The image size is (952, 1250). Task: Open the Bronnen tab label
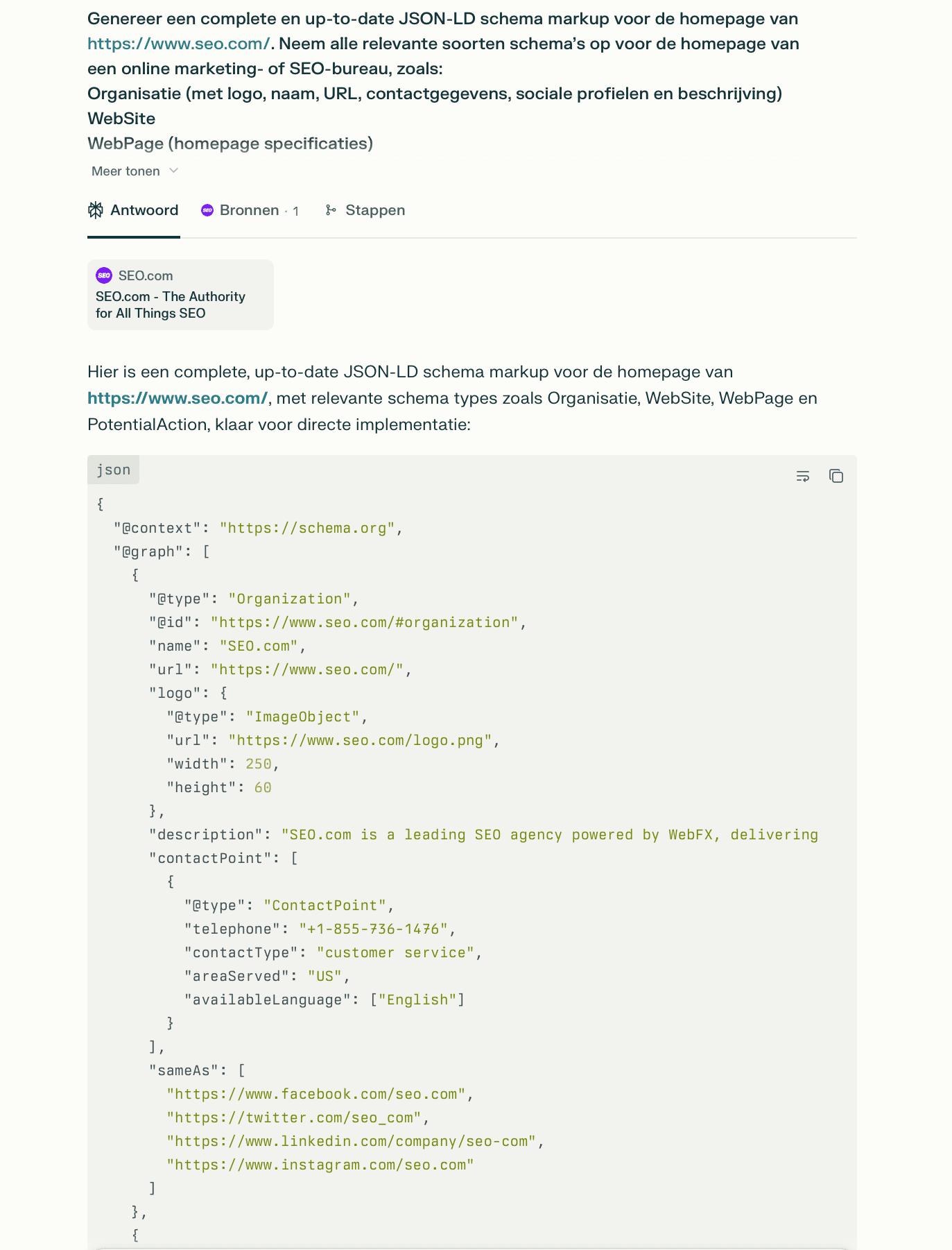click(249, 210)
